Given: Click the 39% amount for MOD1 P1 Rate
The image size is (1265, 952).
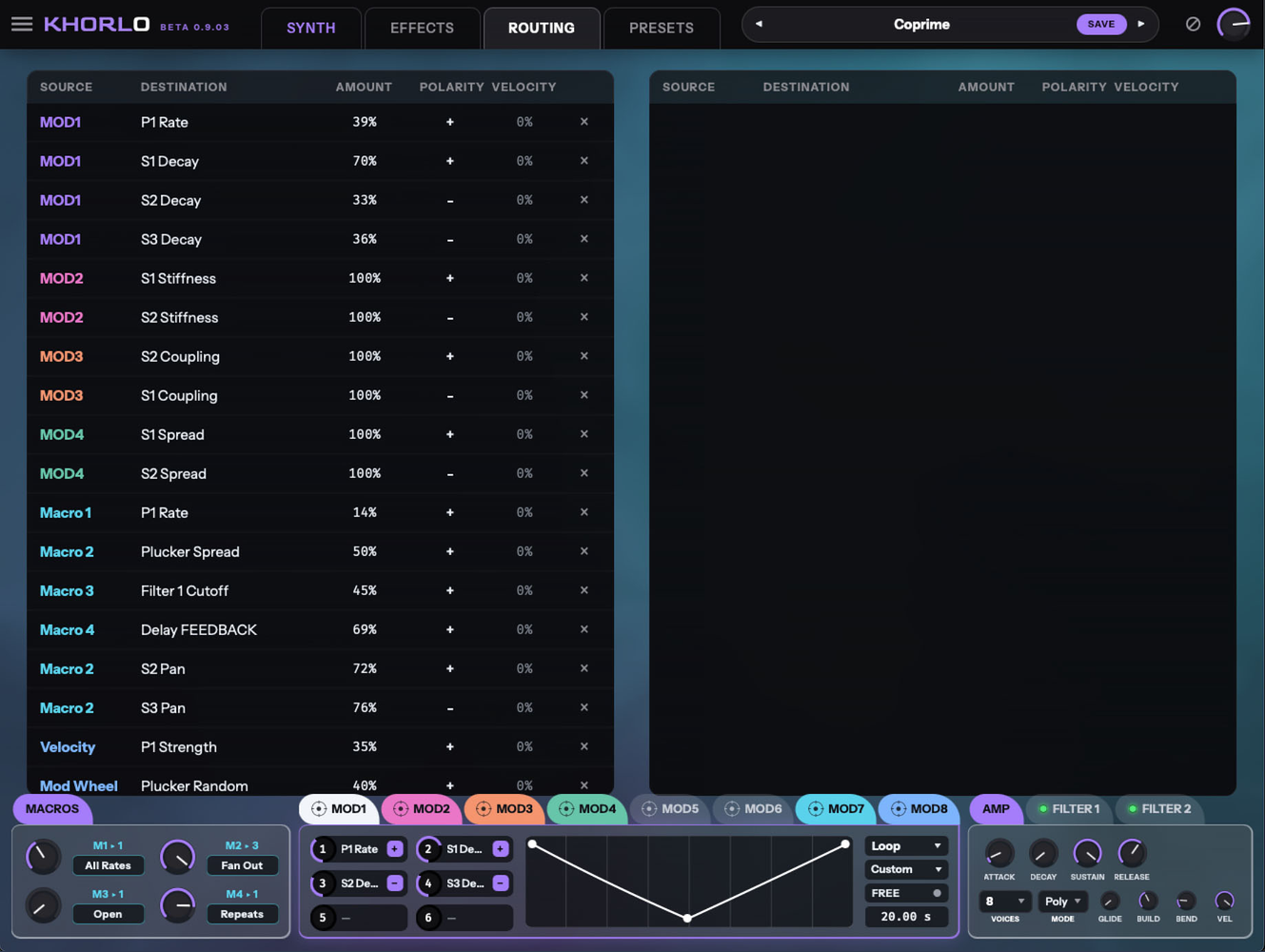Looking at the screenshot, I should pyautogui.click(x=365, y=122).
